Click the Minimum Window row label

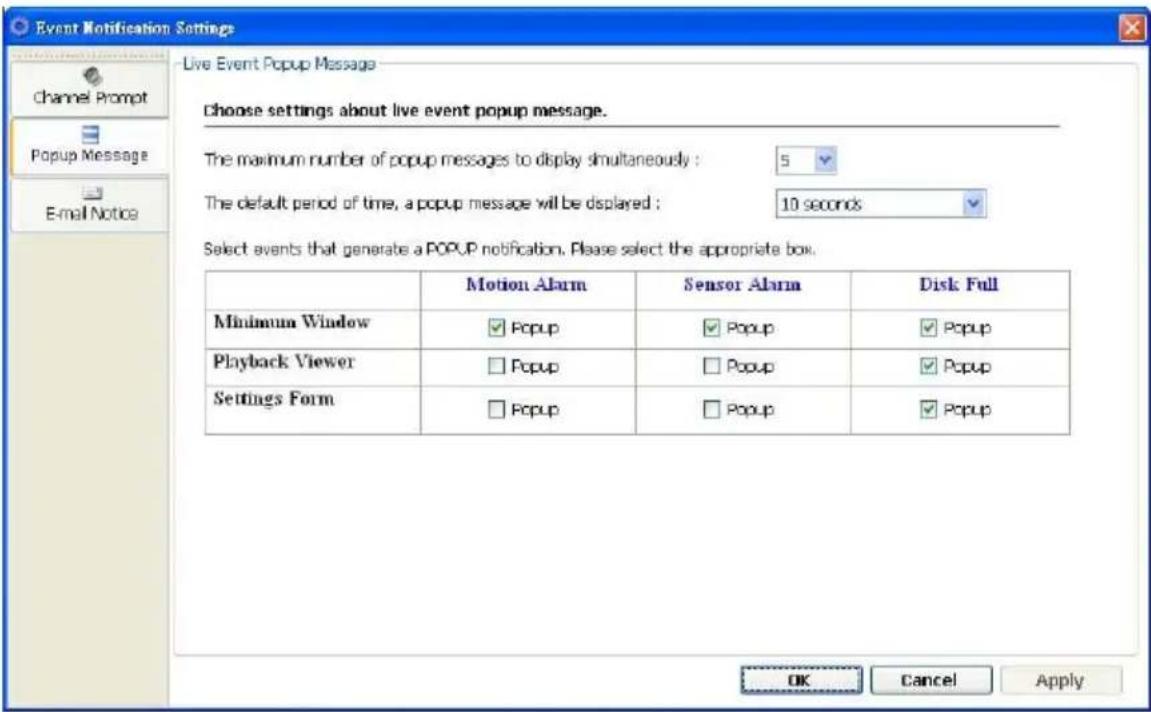point(291,322)
